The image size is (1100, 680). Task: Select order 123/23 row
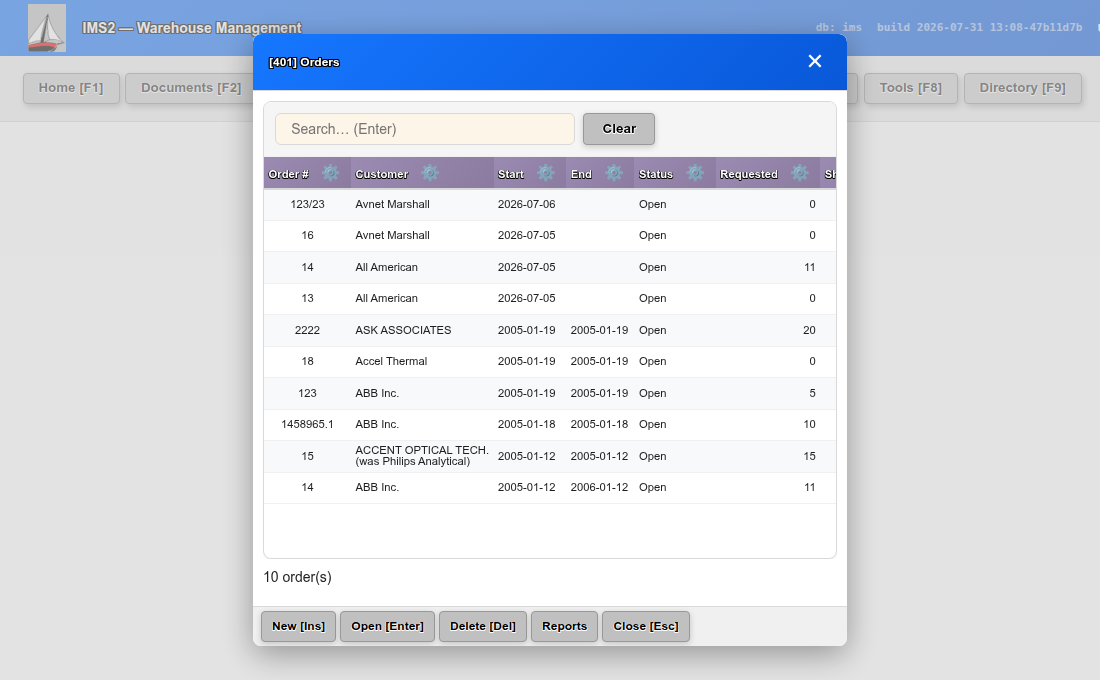[550, 204]
